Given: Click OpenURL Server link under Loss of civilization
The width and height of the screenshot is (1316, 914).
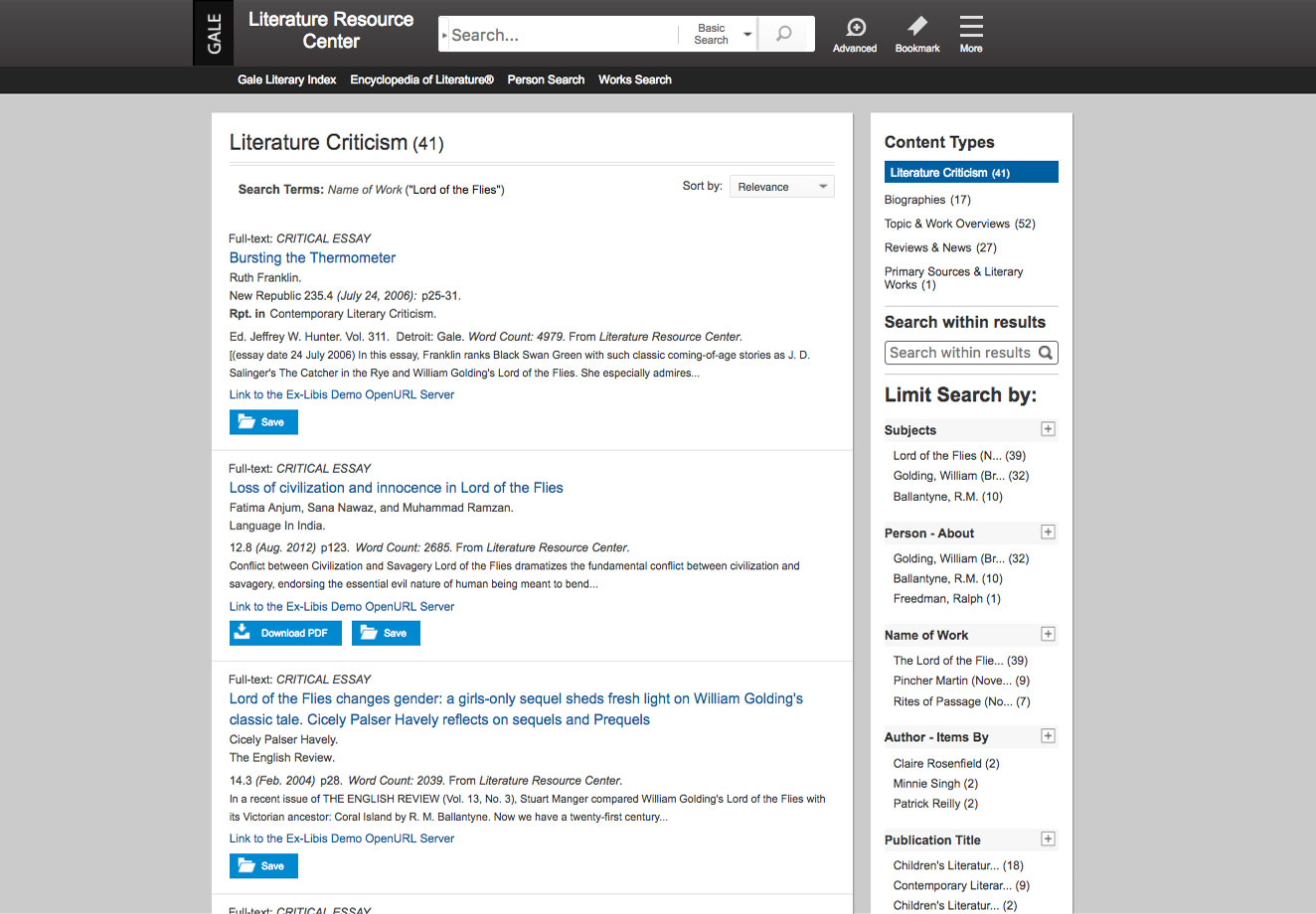Looking at the screenshot, I should pyautogui.click(x=342, y=606).
